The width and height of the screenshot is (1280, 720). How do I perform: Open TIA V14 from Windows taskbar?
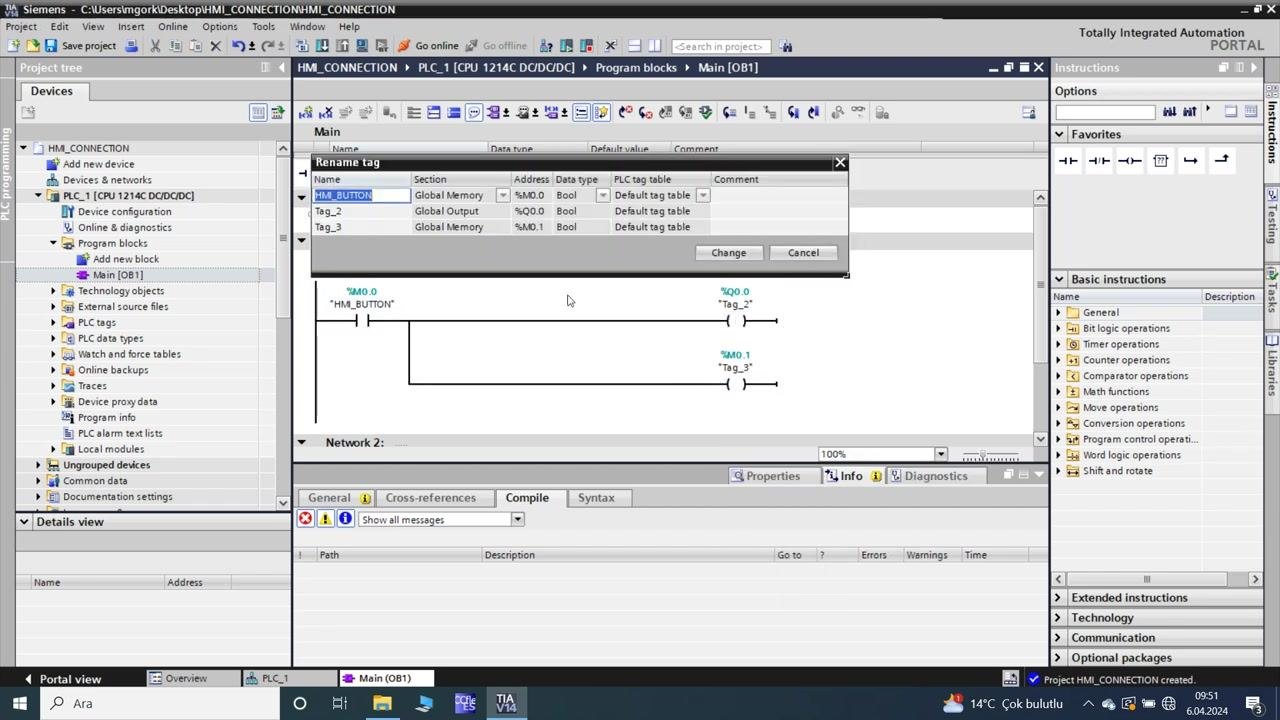[x=505, y=703]
